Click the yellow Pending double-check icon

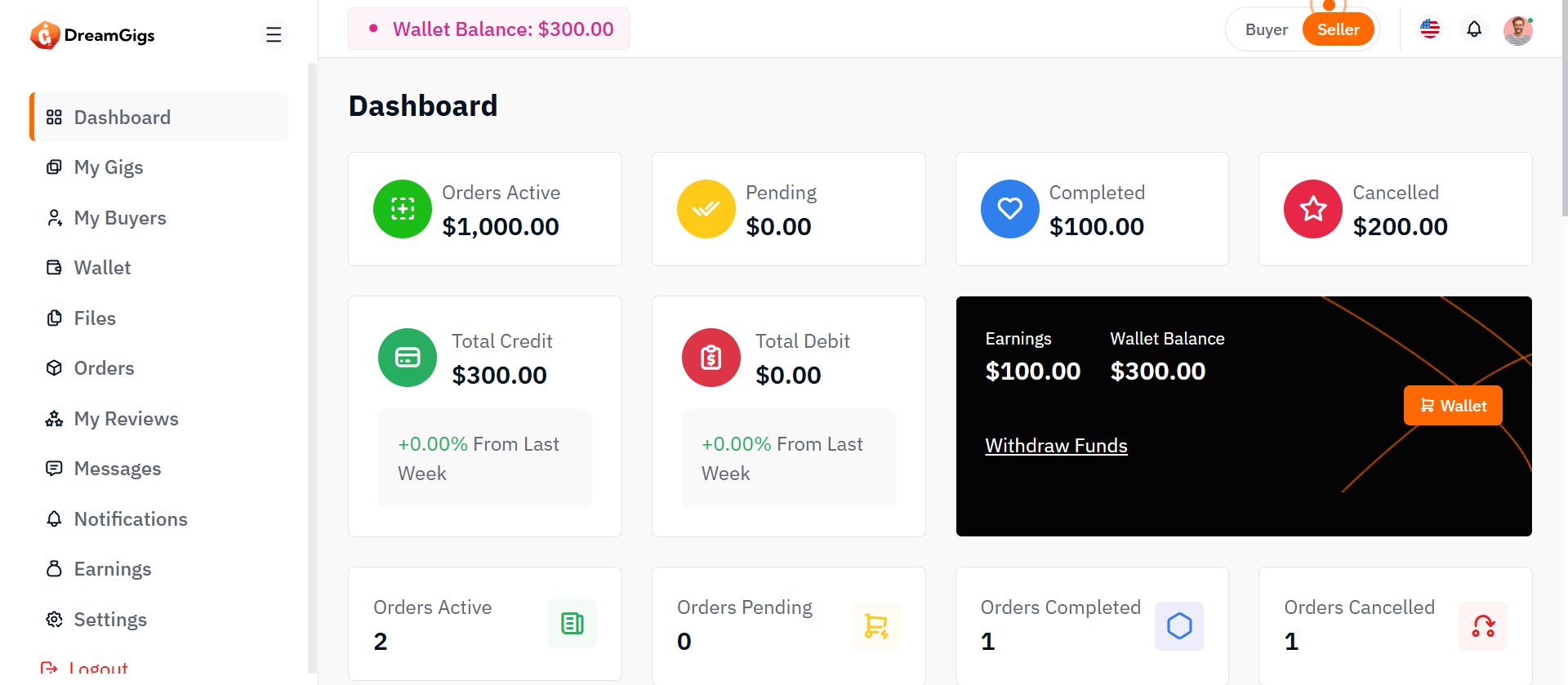pos(706,209)
